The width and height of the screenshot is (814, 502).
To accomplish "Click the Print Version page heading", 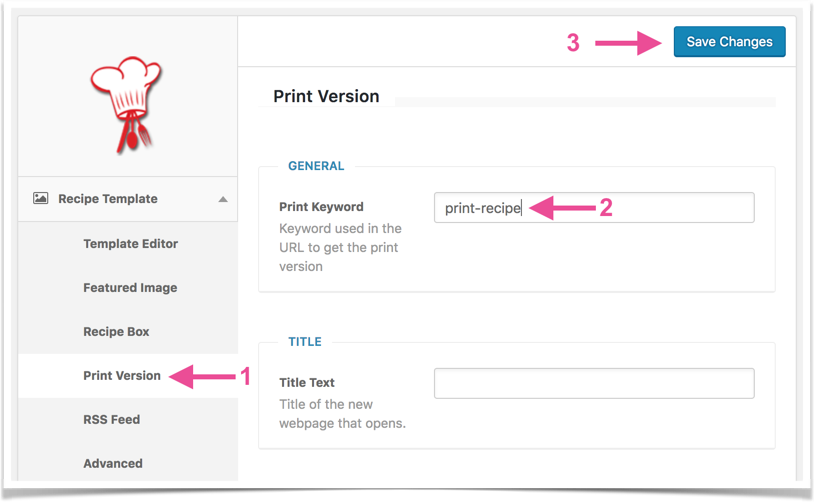I will (x=326, y=96).
